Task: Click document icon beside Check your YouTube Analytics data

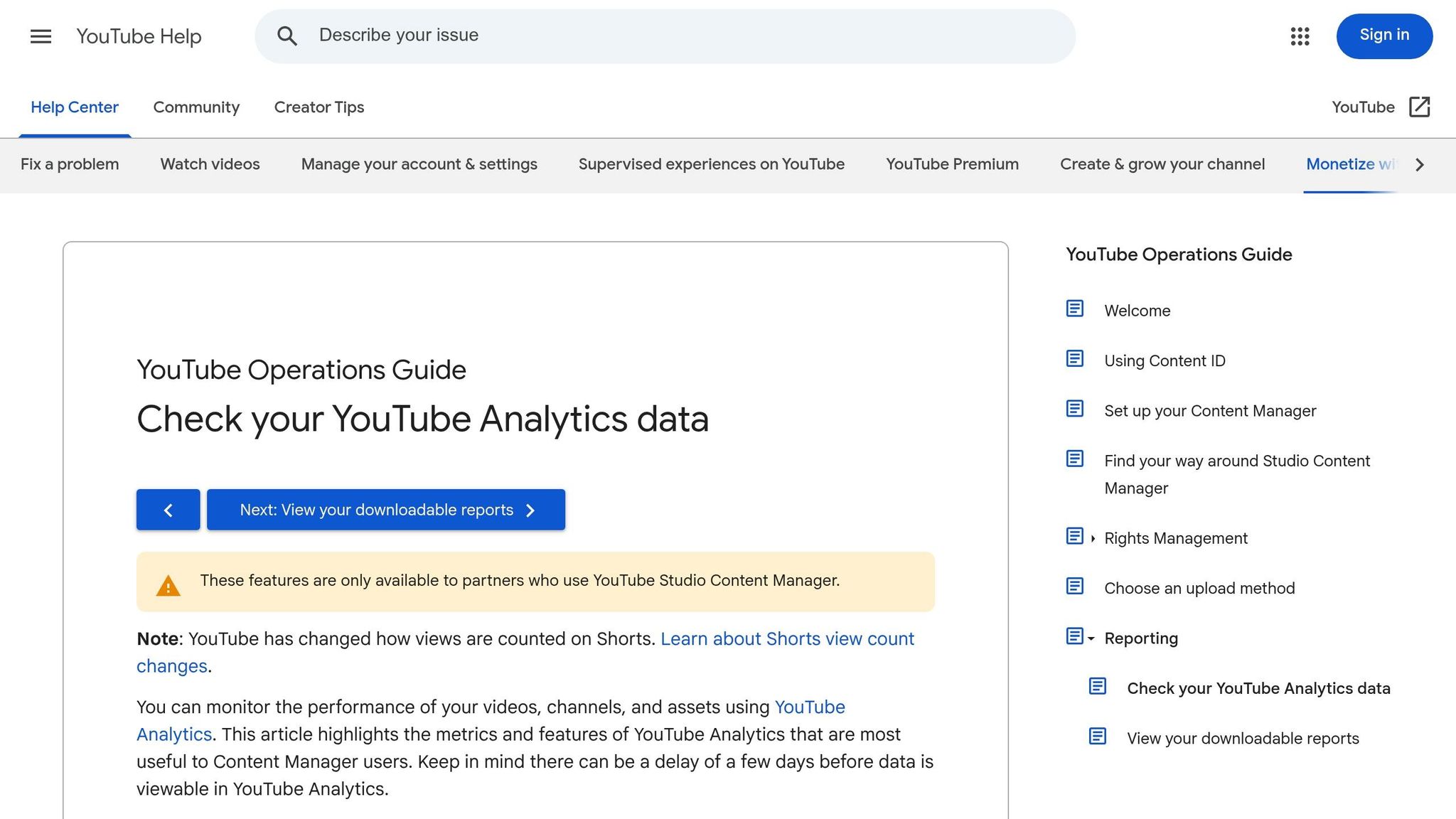Action: (1097, 686)
